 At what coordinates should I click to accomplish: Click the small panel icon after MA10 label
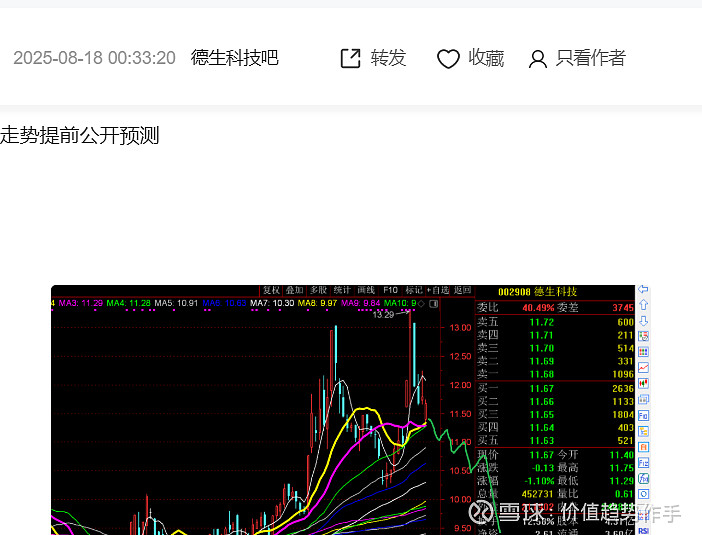(x=433, y=304)
